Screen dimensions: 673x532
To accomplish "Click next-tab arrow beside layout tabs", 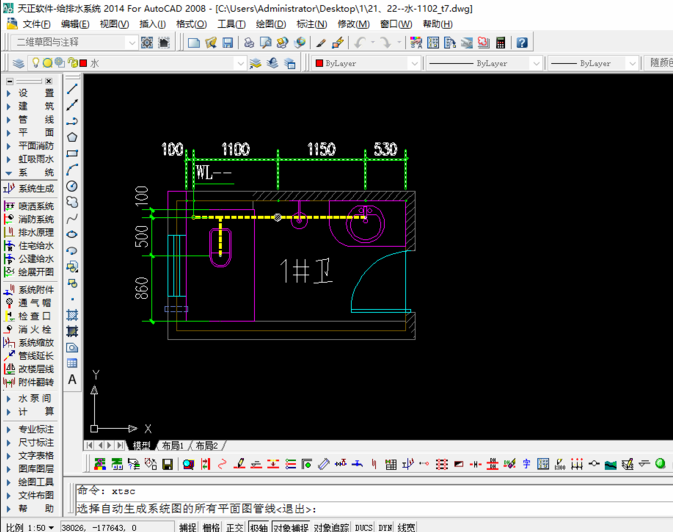I will (110, 446).
